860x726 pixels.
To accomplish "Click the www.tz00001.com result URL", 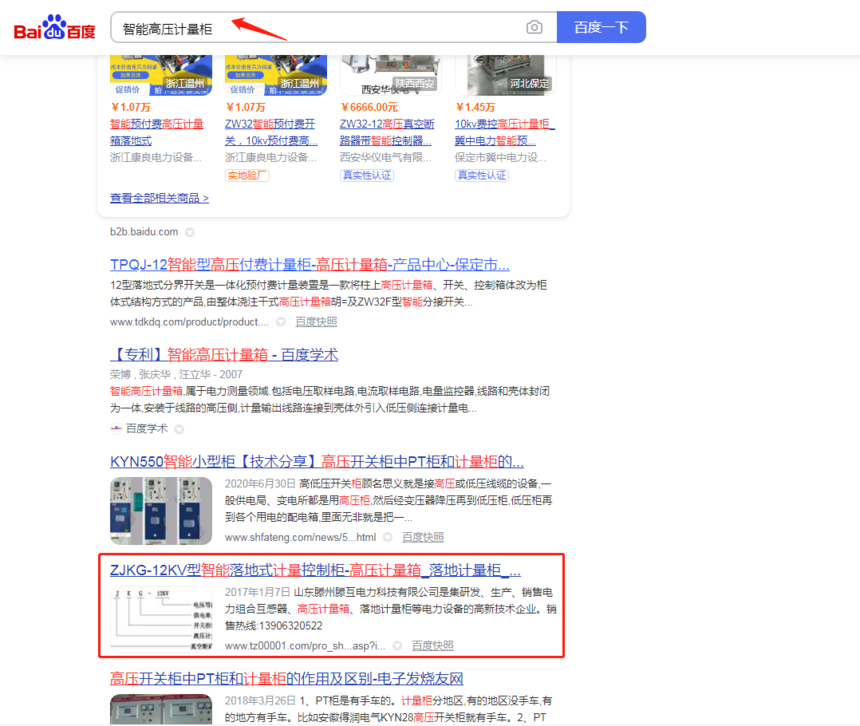I will click(x=305, y=646).
